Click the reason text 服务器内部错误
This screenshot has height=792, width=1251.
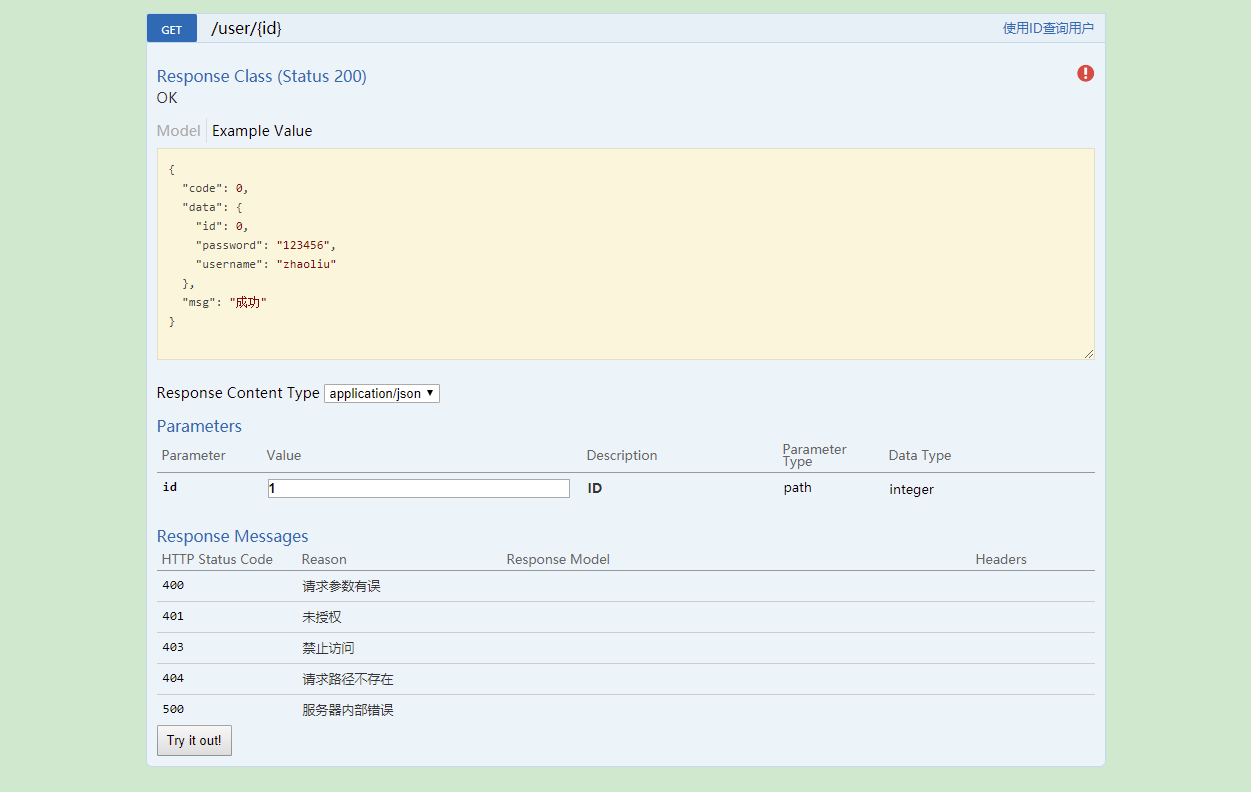coord(348,710)
